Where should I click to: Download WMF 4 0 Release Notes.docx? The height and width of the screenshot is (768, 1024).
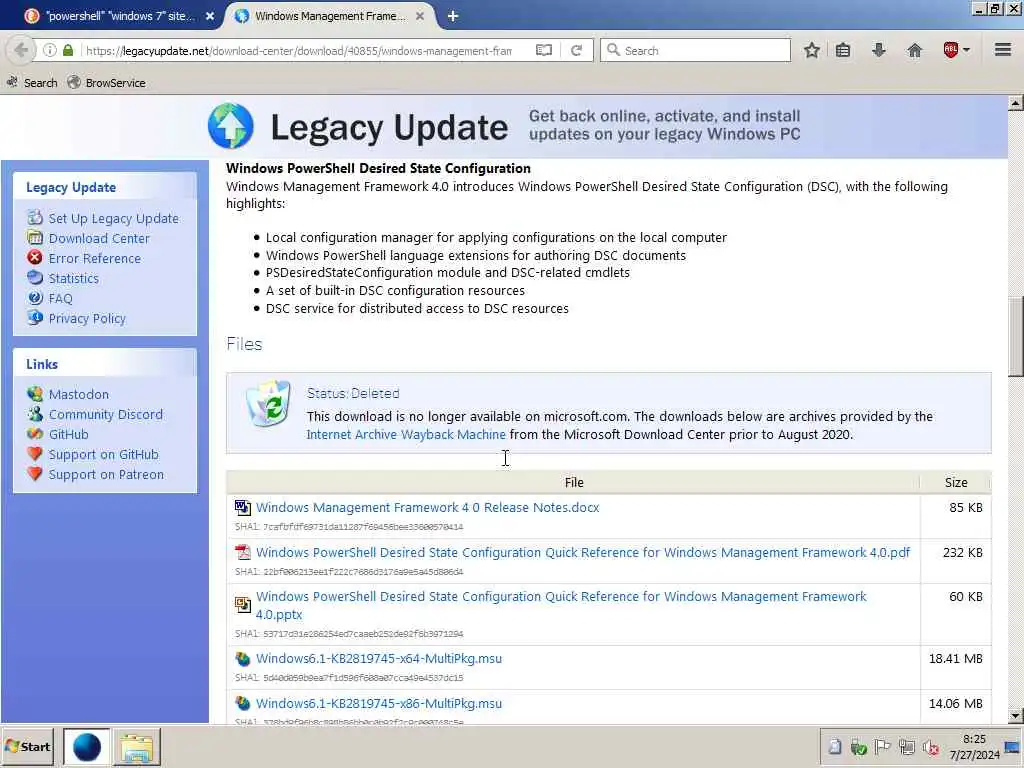pos(428,507)
